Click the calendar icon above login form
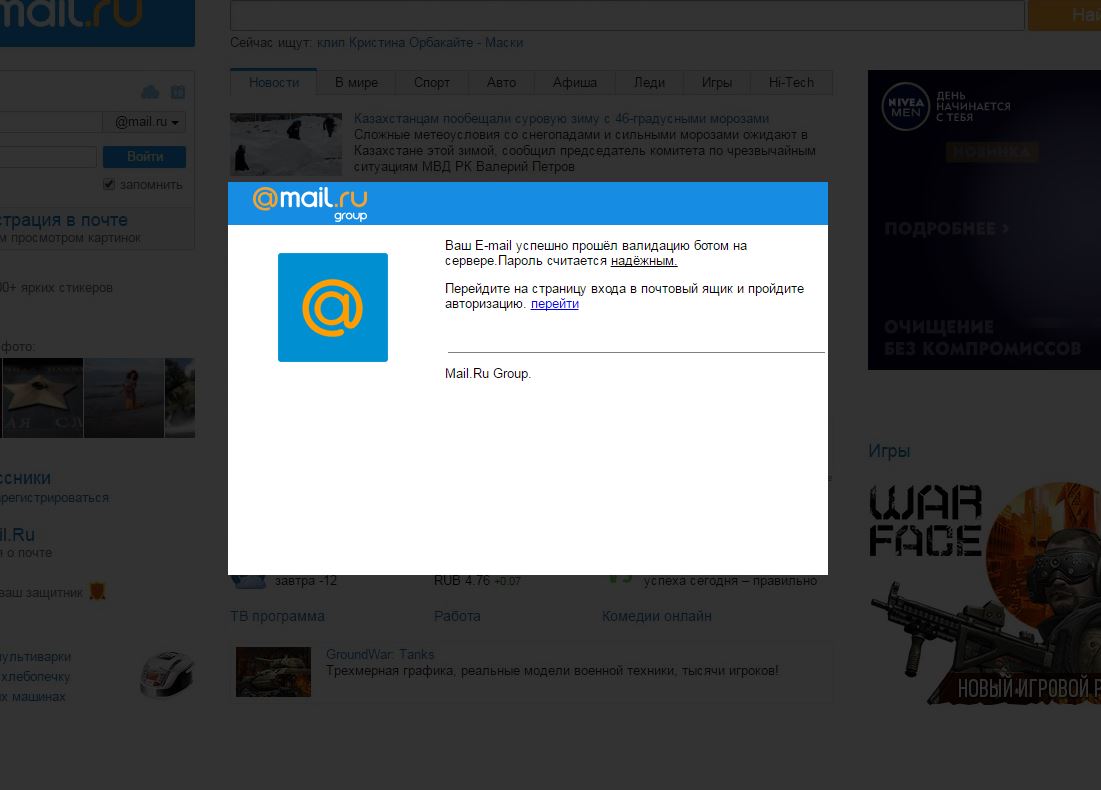The height and width of the screenshot is (790, 1101). 178,92
